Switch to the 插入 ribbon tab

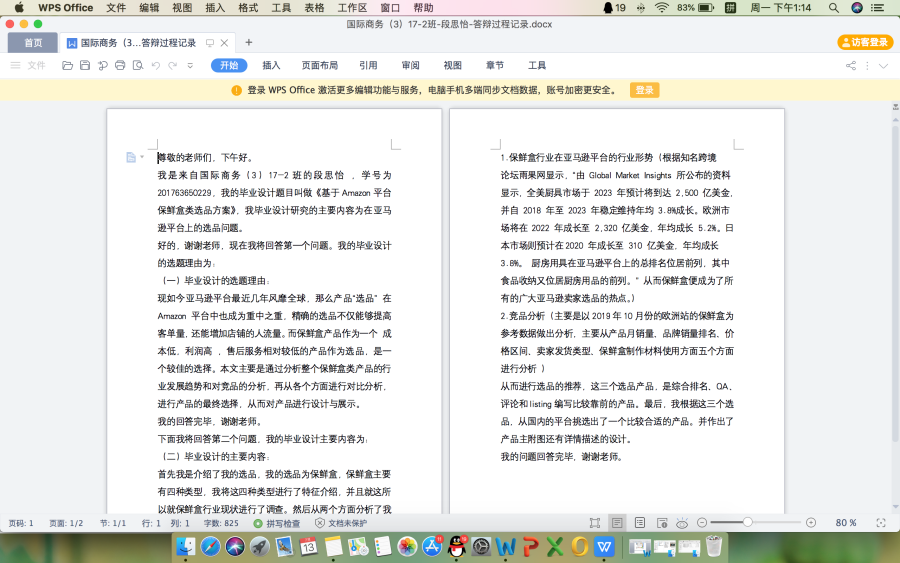pyautogui.click(x=271, y=65)
